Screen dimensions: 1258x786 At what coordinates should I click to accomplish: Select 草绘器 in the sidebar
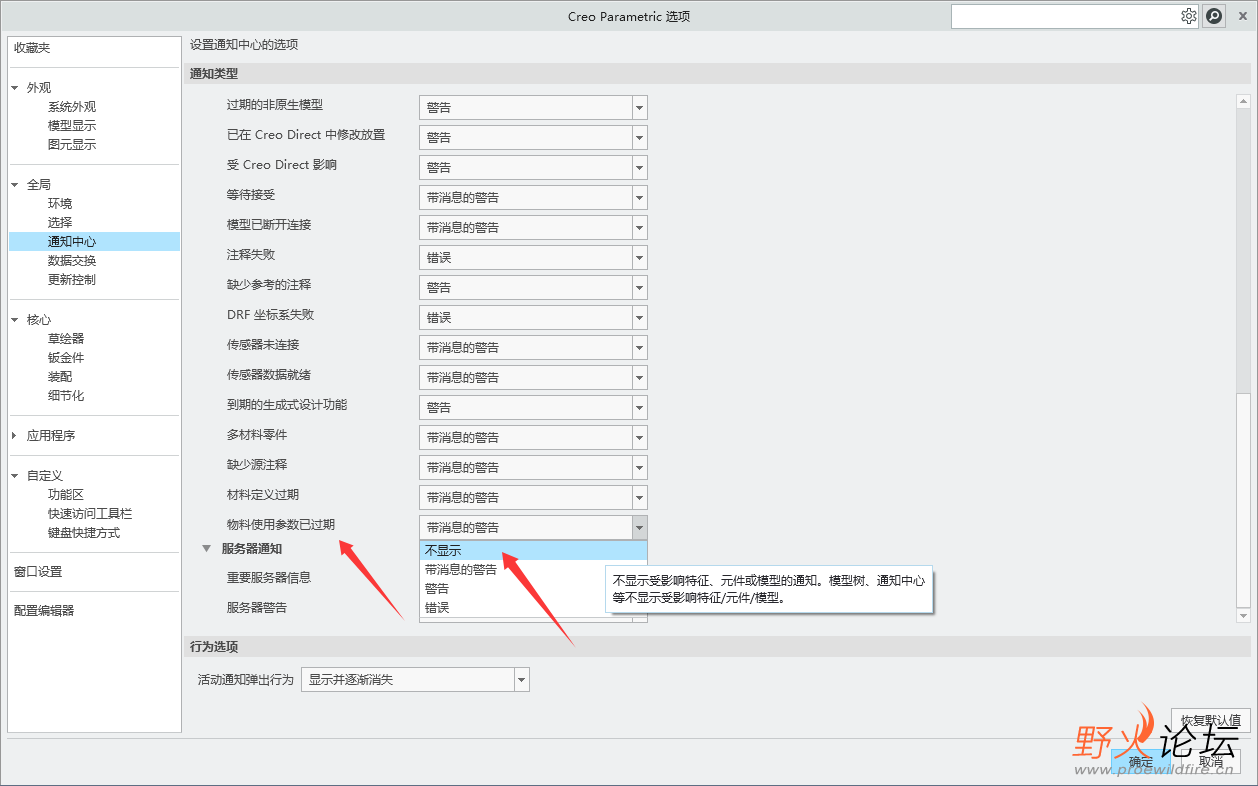[66, 339]
